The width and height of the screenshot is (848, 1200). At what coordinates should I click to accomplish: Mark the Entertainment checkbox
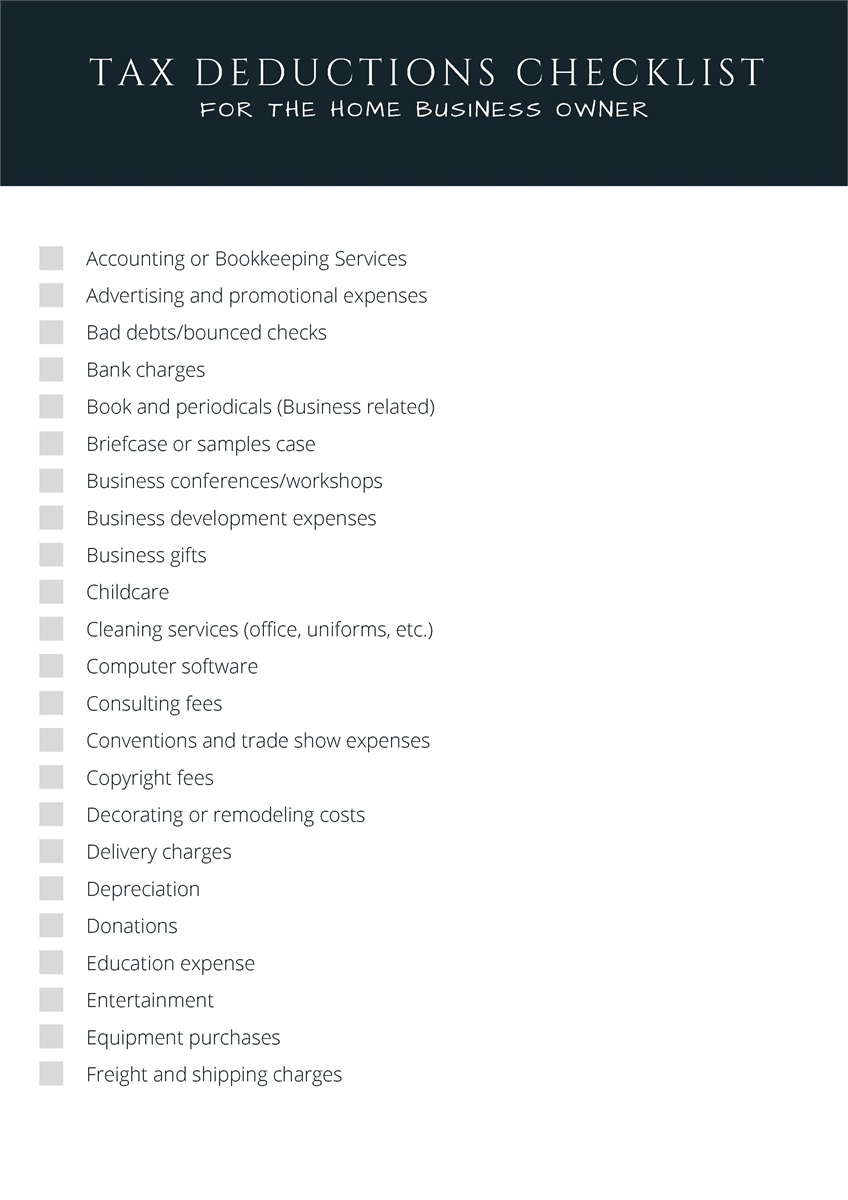51,999
